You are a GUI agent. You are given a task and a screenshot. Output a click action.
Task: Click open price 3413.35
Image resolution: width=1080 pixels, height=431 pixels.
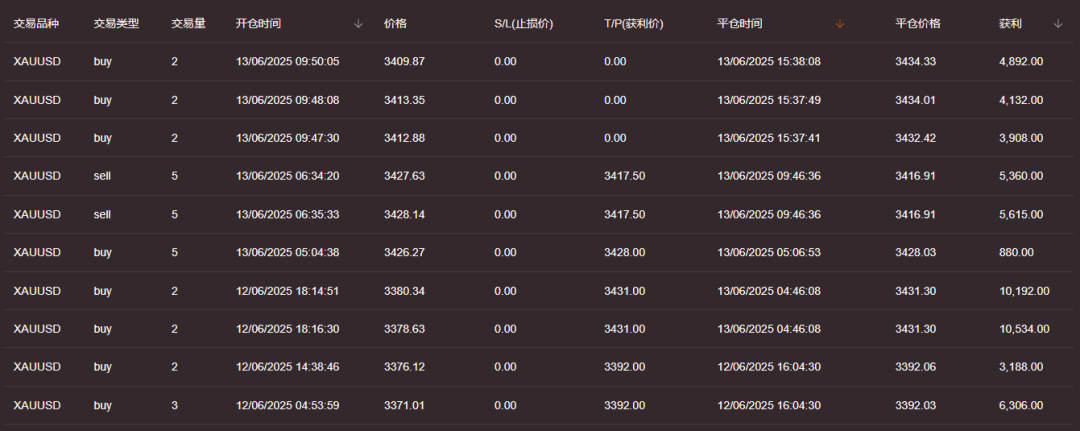coord(404,100)
